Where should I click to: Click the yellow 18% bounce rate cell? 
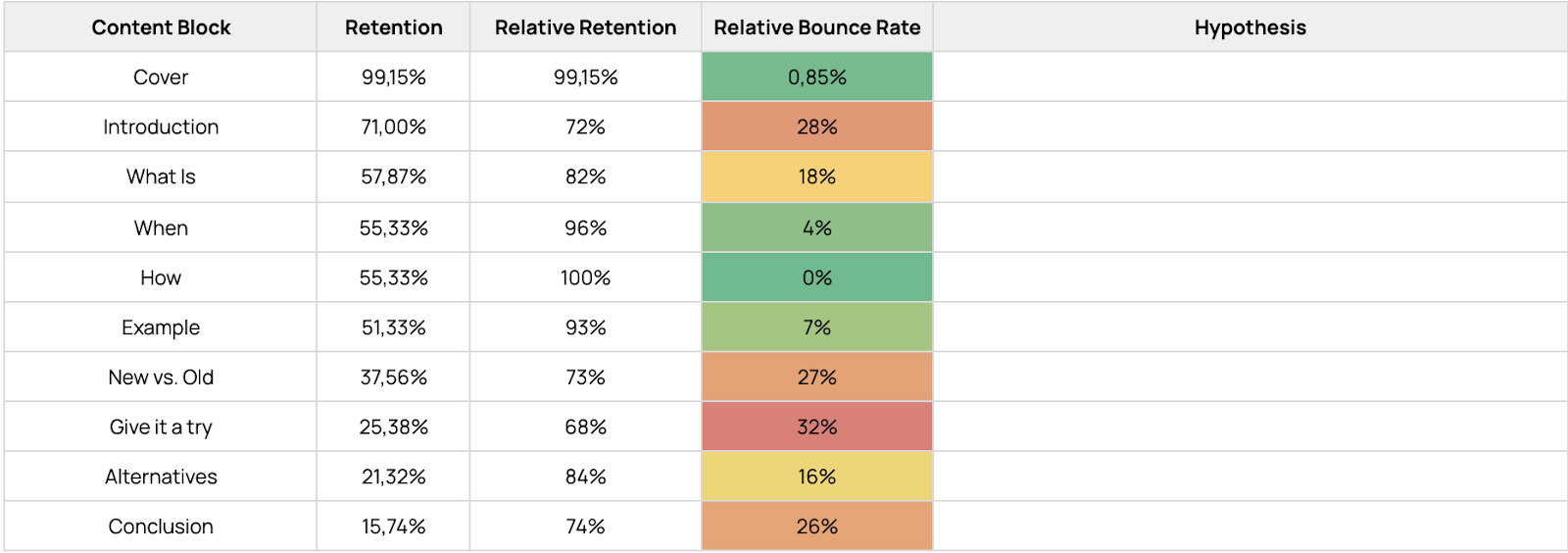tap(816, 177)
